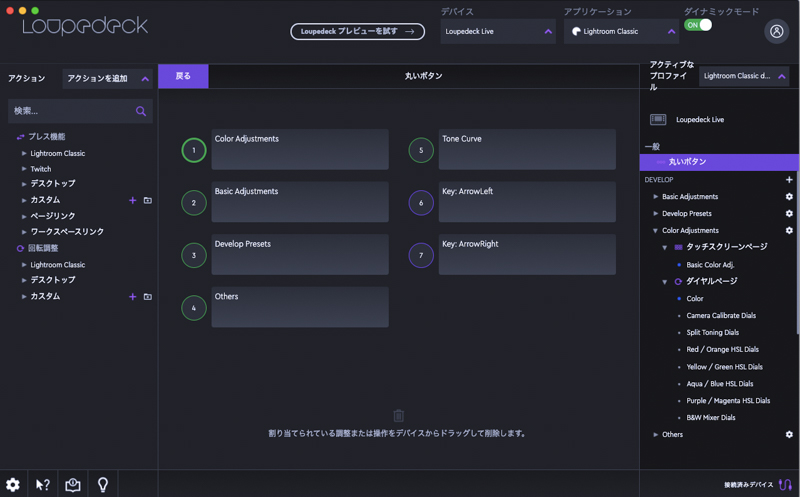Viewport: 800px width, 497px height.
Task: Click the Develop Presets assignment slot
Action: [x=300, y=254]
